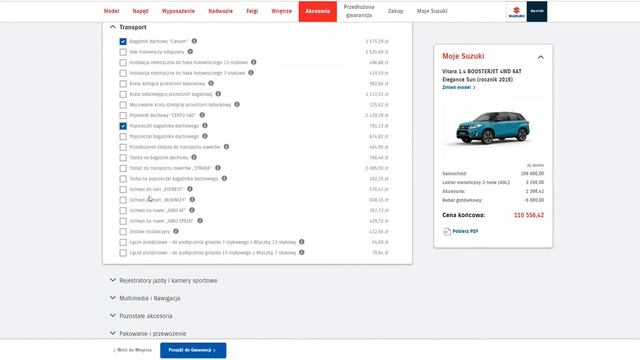The image size is (640, 360).
Task: Open info icon of checked Poprzeczki bagażnika row
Action: click(205, 125)
